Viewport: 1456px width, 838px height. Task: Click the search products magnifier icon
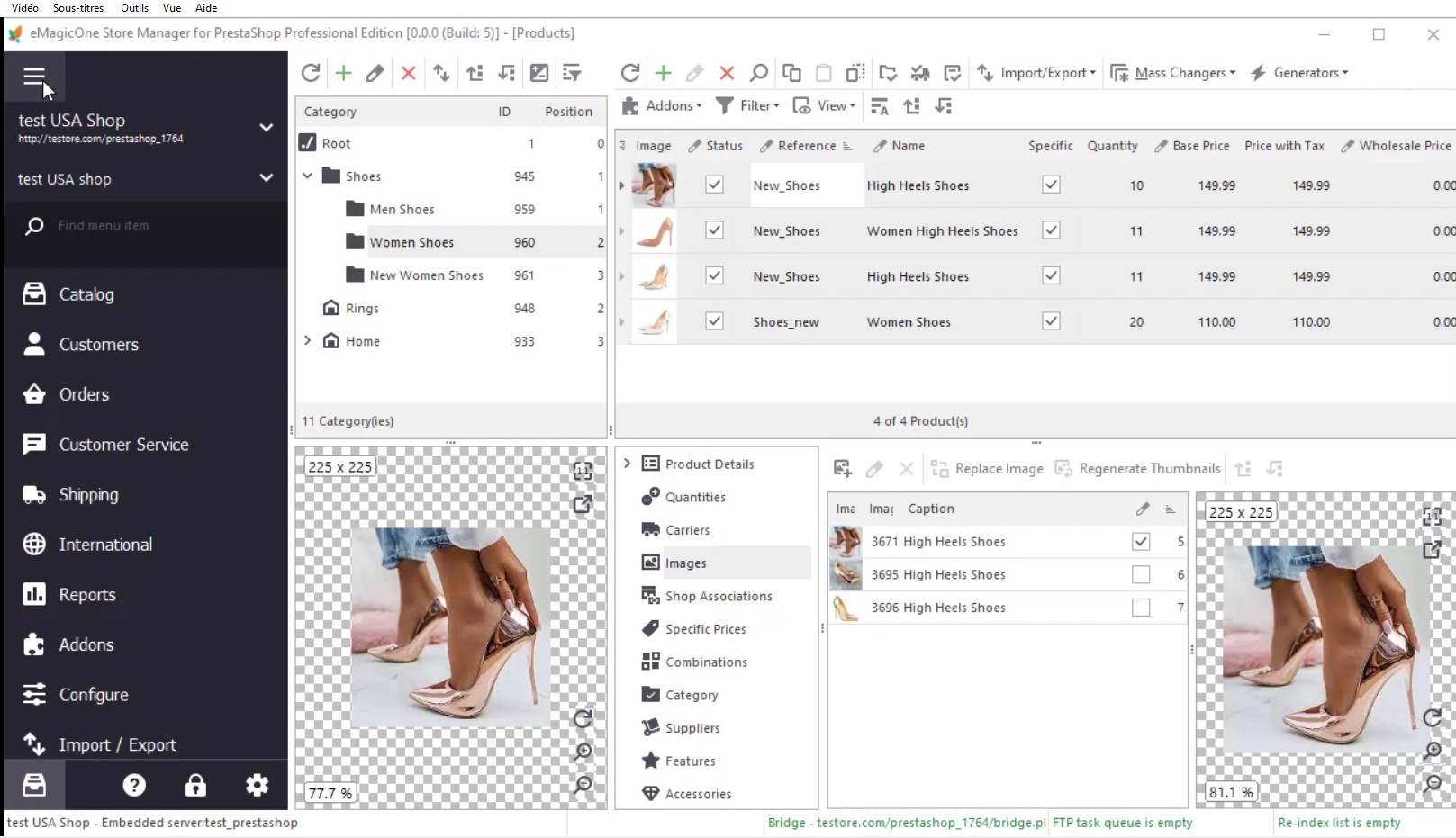coord(759,73)
